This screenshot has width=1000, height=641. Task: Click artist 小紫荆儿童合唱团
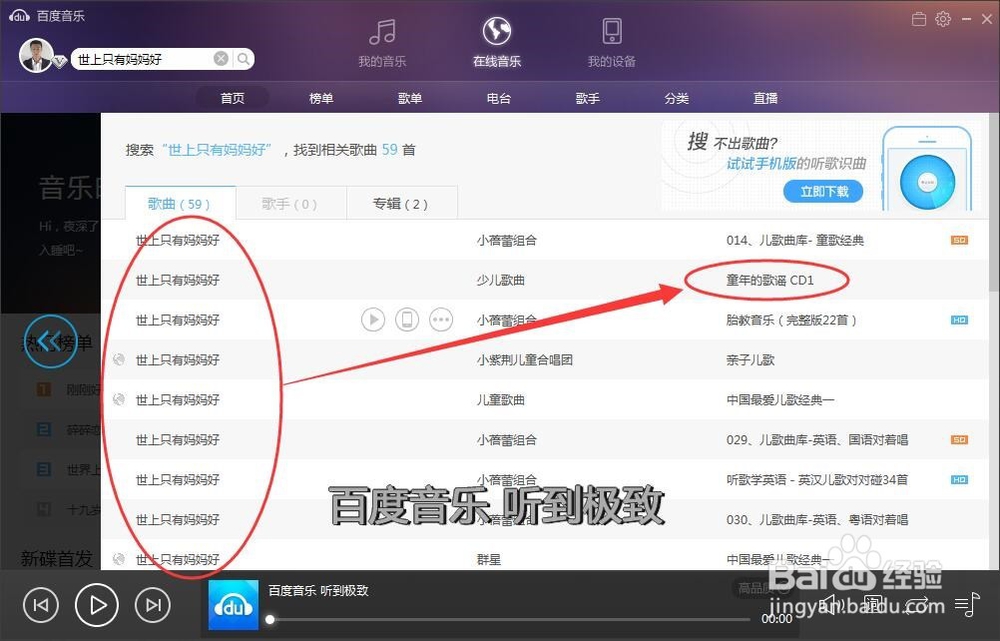pyautogui.click(x=524, y=360)
